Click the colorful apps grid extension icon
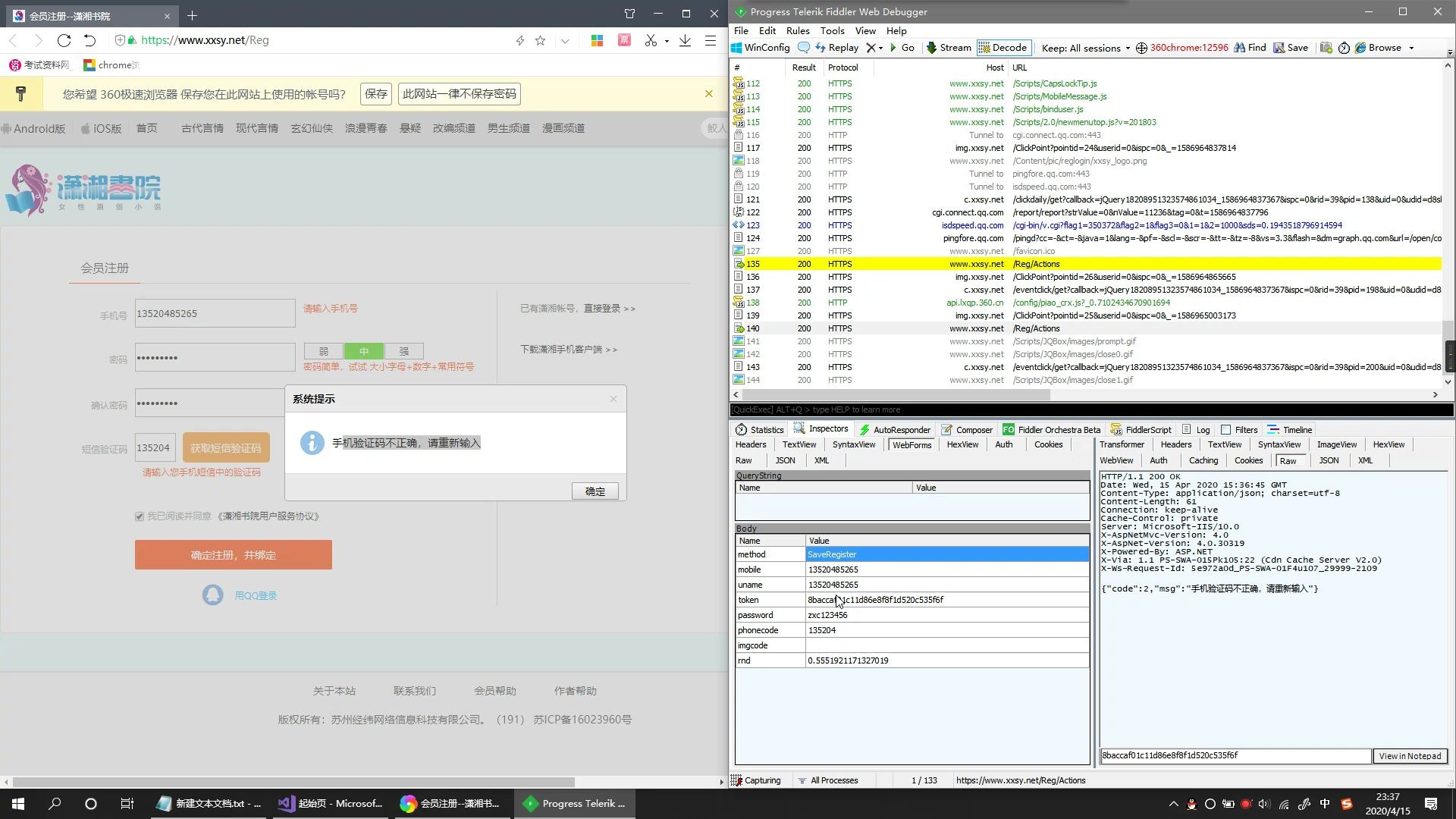 point(597,41)
